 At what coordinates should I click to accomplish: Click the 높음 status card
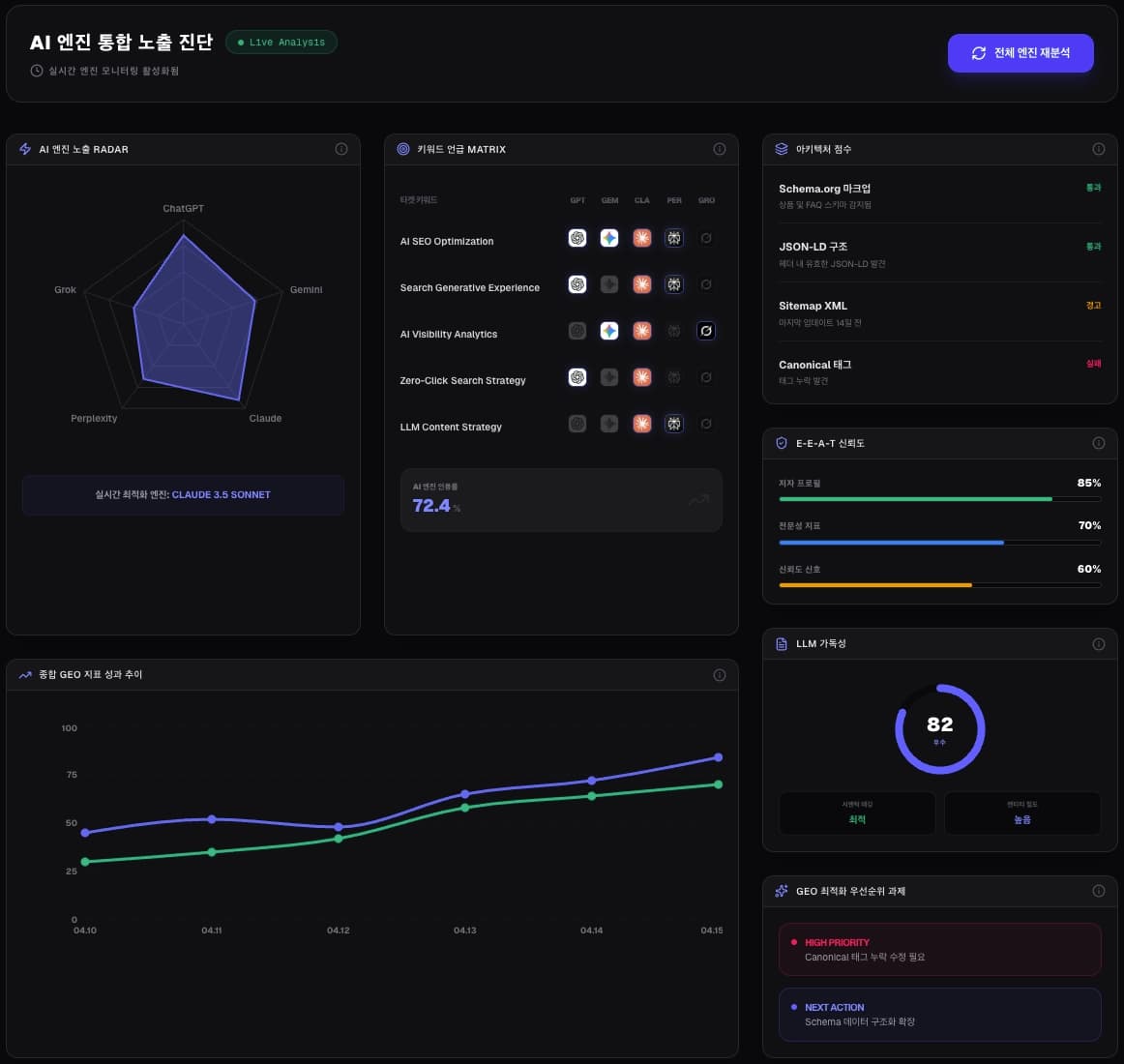[x=1022, y=813]
